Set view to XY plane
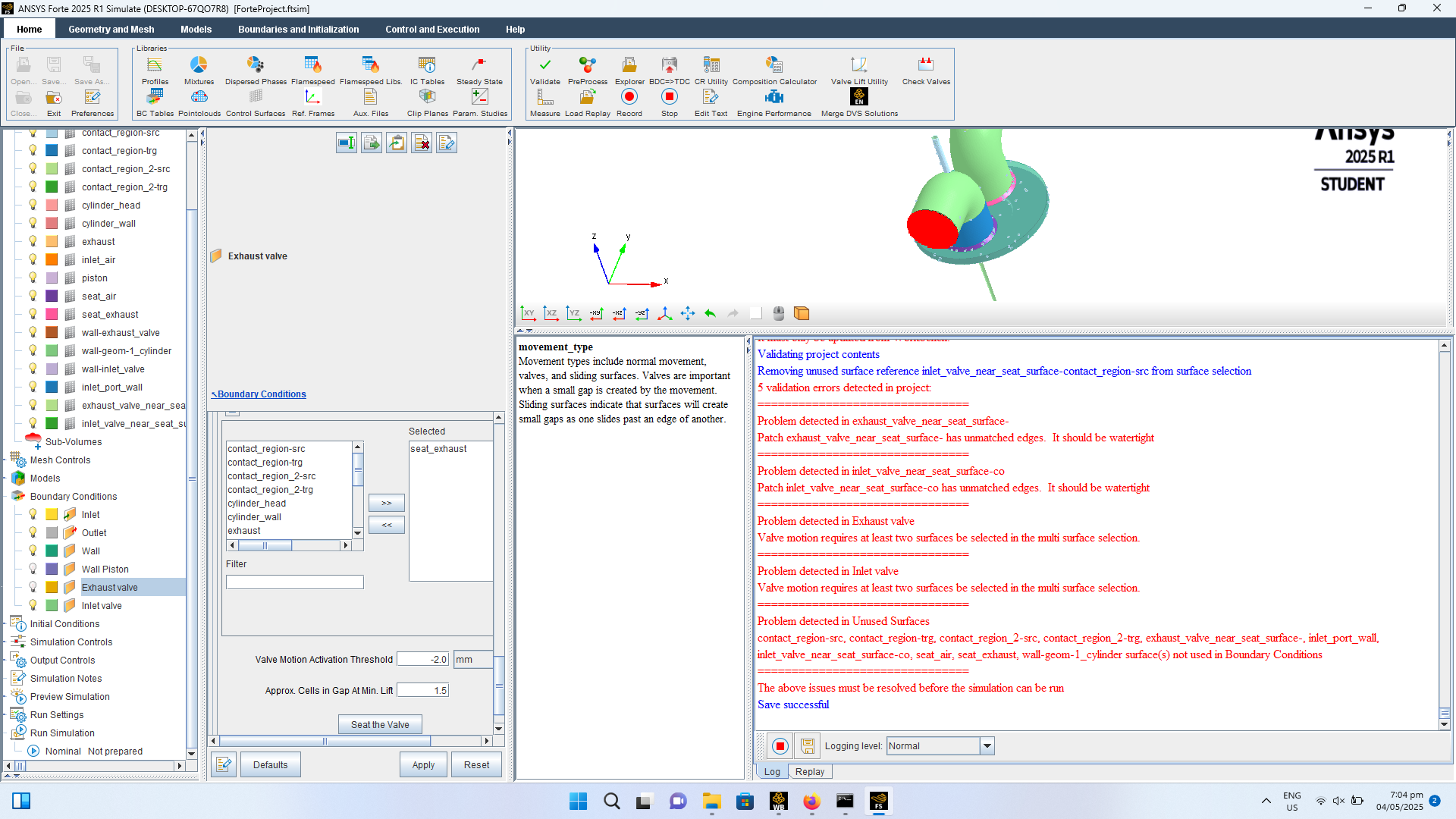The width and height of the screenshot is (1456, 819). pyautogui.click(x=529, y=313)
